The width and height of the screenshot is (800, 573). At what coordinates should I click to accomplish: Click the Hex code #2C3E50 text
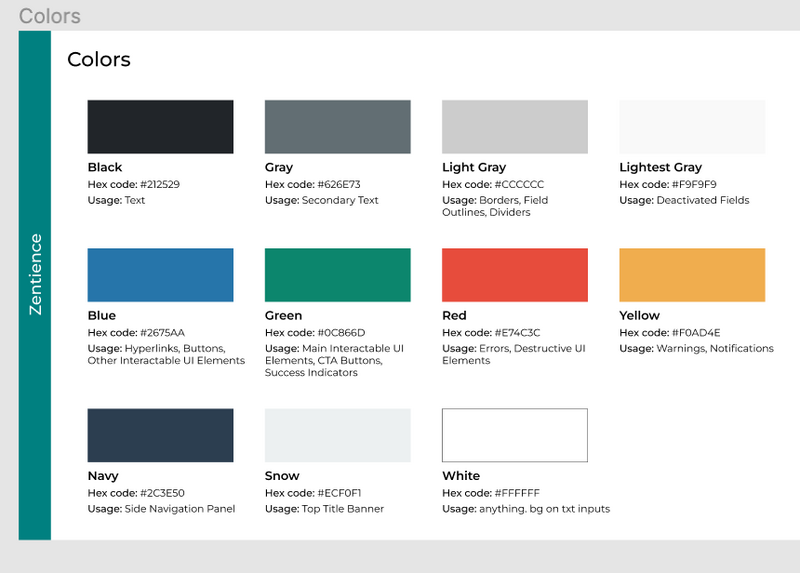tap(136, 493)
